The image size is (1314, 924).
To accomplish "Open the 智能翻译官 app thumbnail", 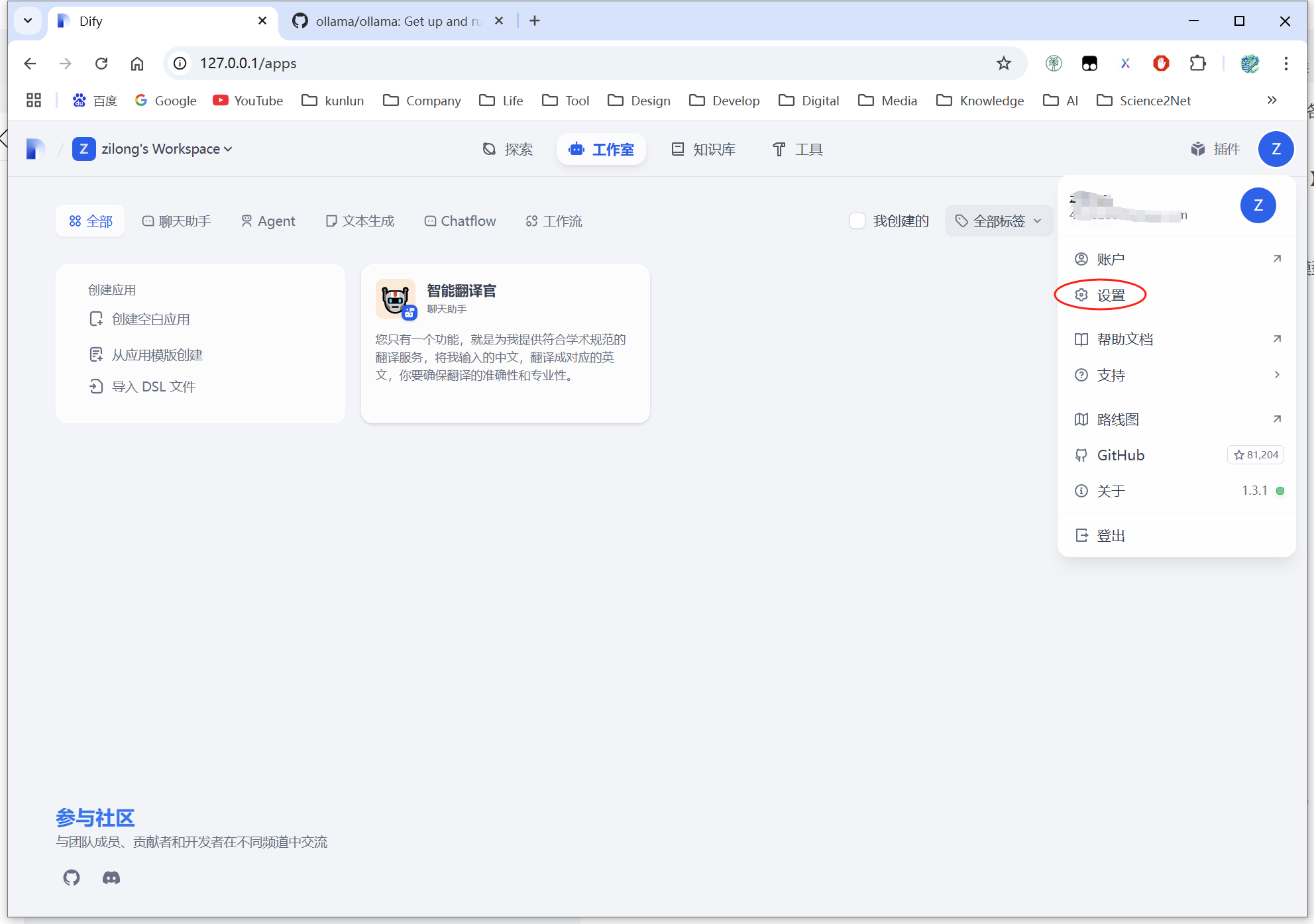I will click(x=395, y=298).
